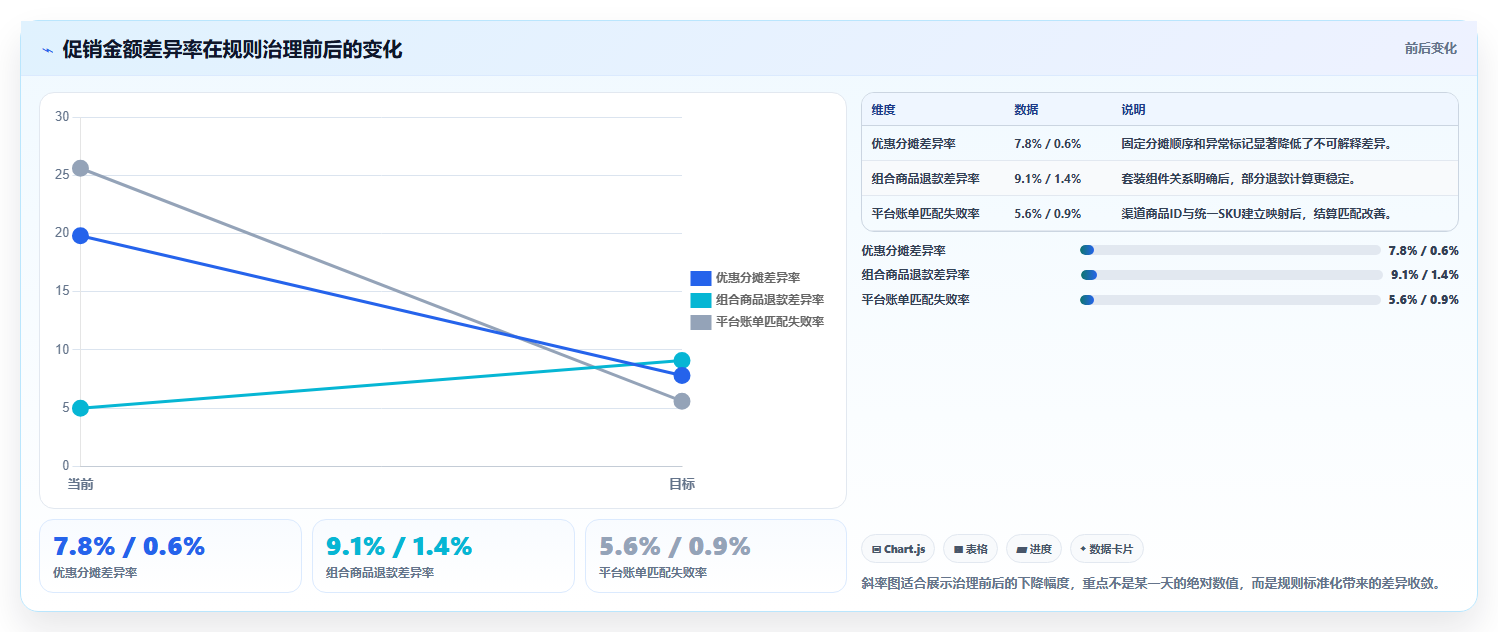Click the icon inside the 进度 tag
Viewport: 1498px width, 632px height.
point(1021,549)
